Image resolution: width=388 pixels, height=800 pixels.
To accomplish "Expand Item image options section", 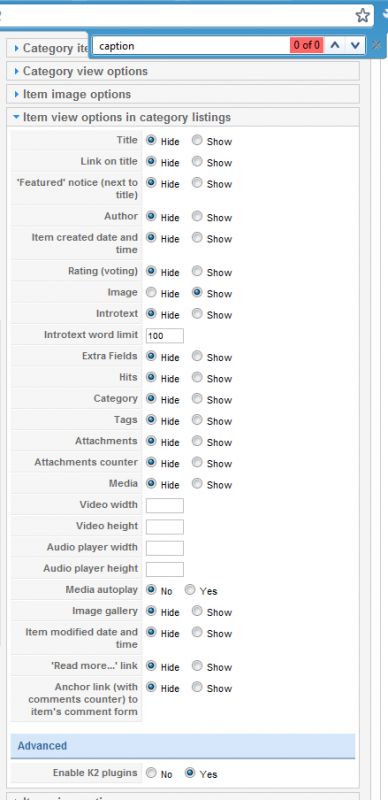I will coord(183,94).
